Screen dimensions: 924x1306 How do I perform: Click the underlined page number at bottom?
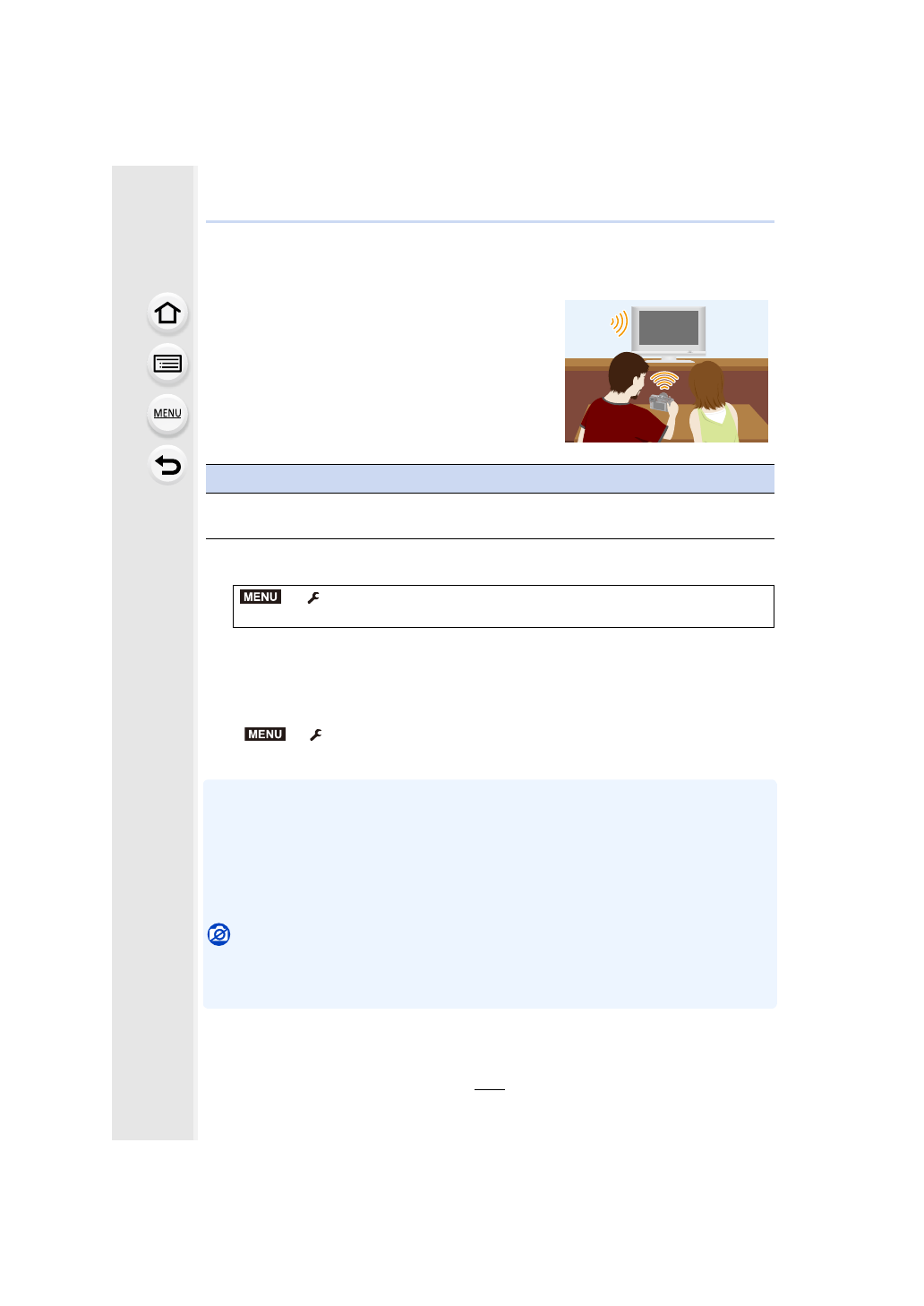coord(490,1082)
